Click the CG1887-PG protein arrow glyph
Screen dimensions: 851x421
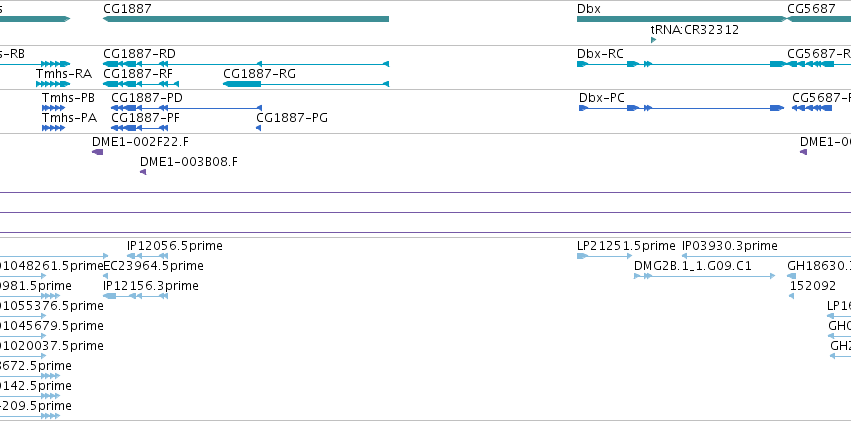[258, 128]
